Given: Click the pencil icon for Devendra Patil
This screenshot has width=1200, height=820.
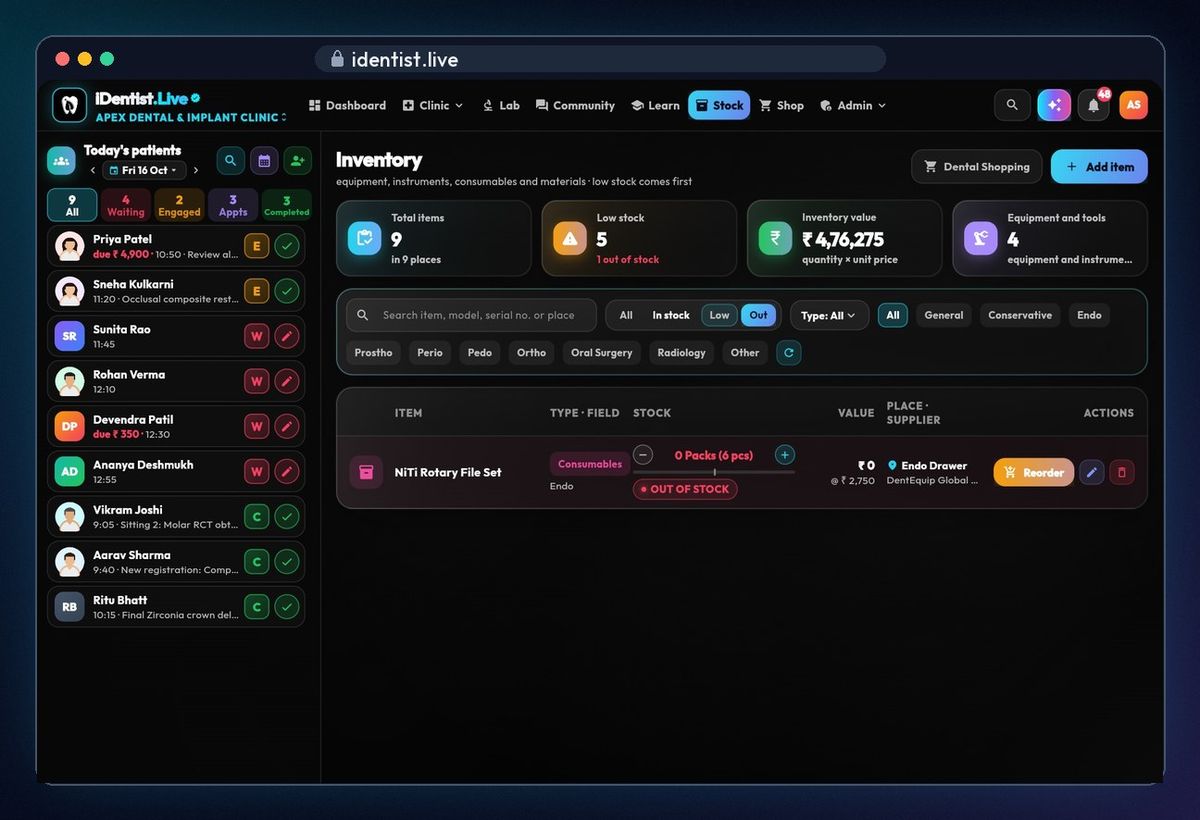Looking at the screenshot, I should coord(287,426).
